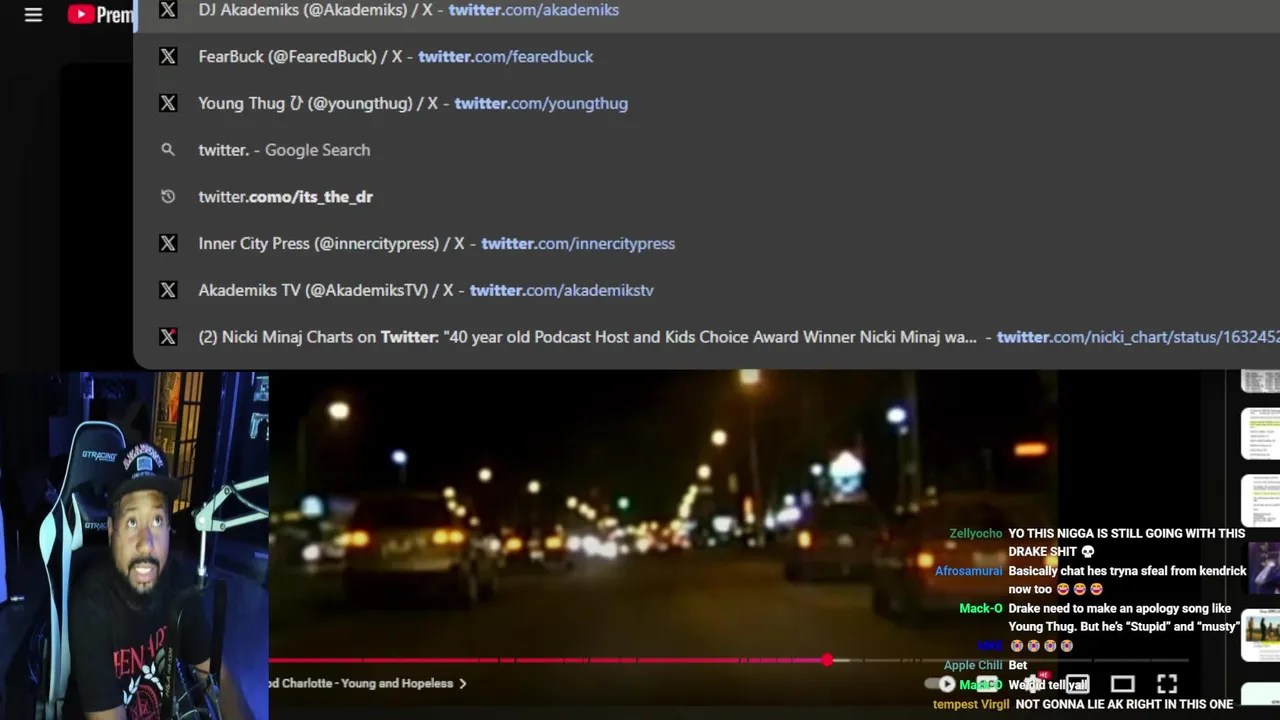Select Young Thug twitter.com/youngthug suggestion
Image resolution: width=1280 pixels, height=720 pixels.
[x=706, y=103]
